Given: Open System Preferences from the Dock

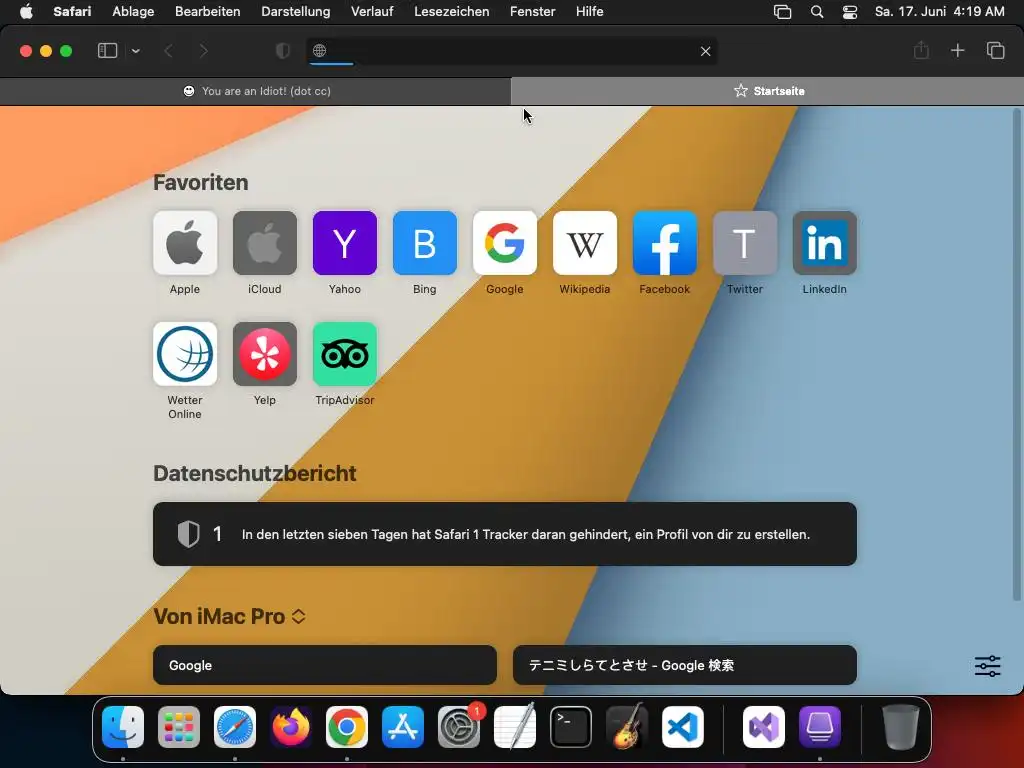Looking at the screenshot, I should (459, 727).
